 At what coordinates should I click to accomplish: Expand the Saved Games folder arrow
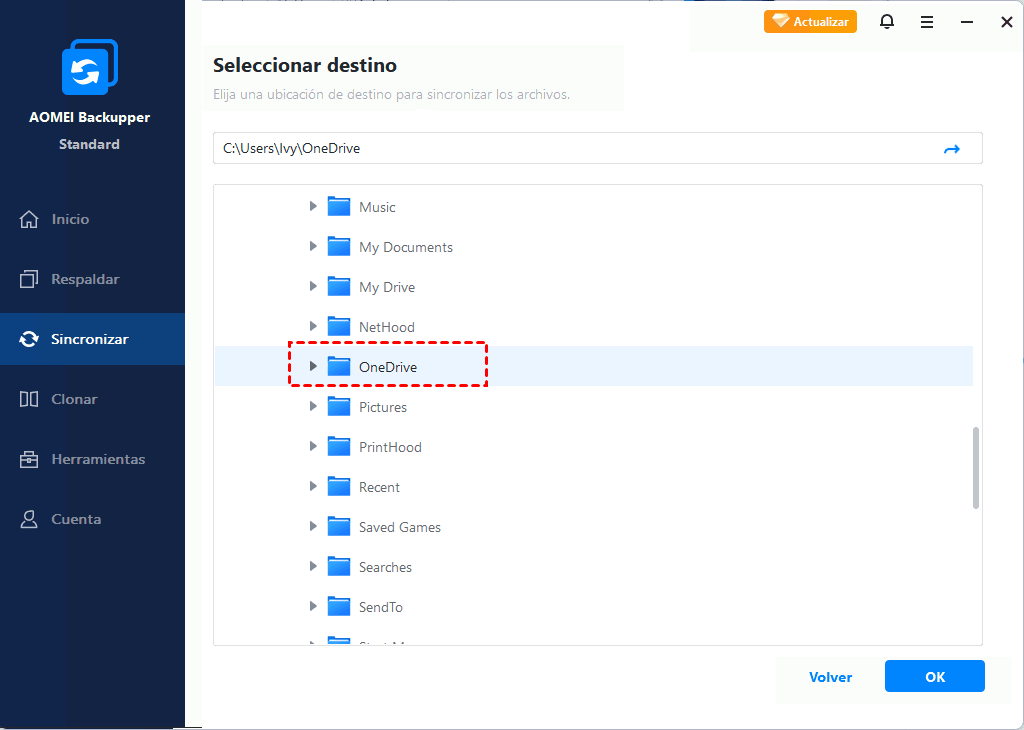point(313,527)
